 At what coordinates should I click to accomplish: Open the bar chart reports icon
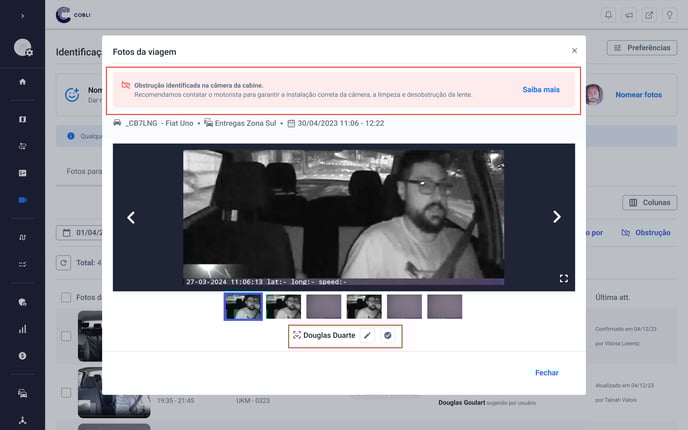[x=22, y=329]
